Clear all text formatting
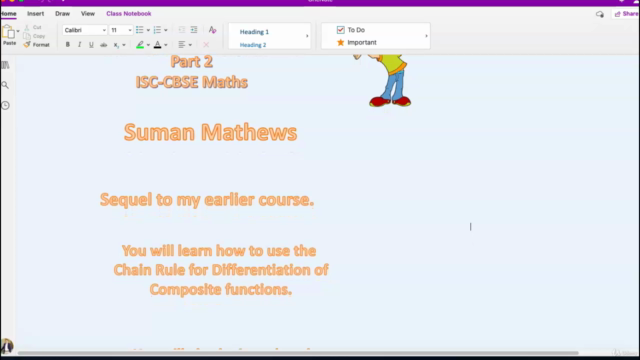The height and width of the screenshot is (360, 640). [x=212, y=30]
